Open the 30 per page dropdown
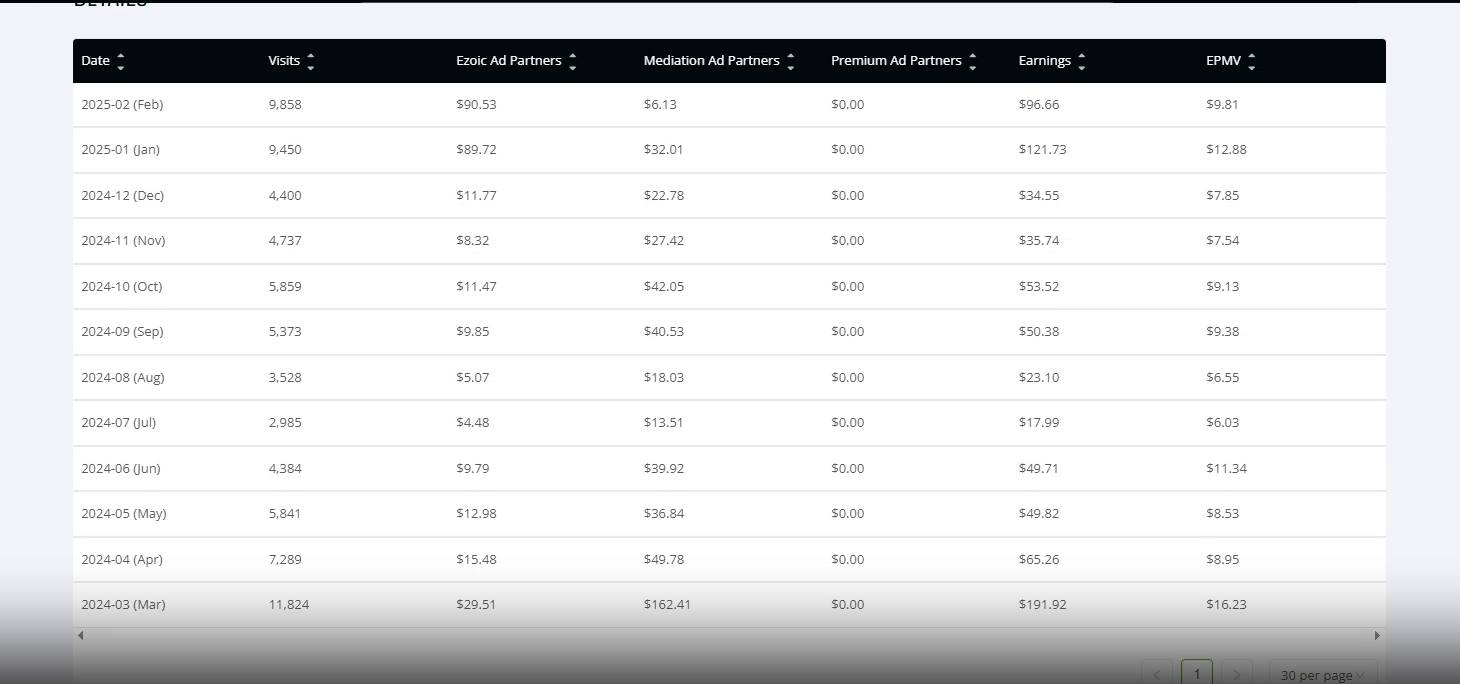The image size is (1460, 684). coord(1322,674)
